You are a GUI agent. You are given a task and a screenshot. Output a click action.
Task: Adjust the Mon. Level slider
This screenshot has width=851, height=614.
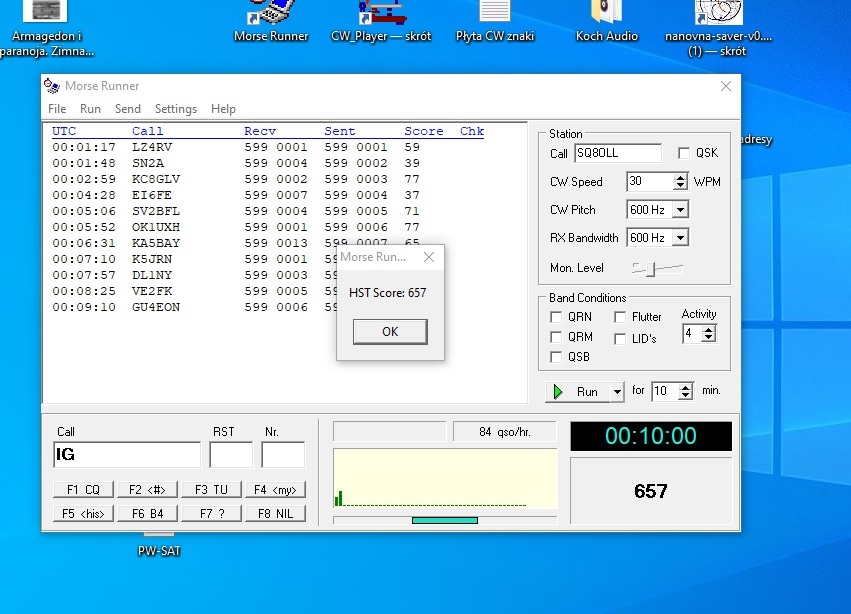(x=653, y=268)
